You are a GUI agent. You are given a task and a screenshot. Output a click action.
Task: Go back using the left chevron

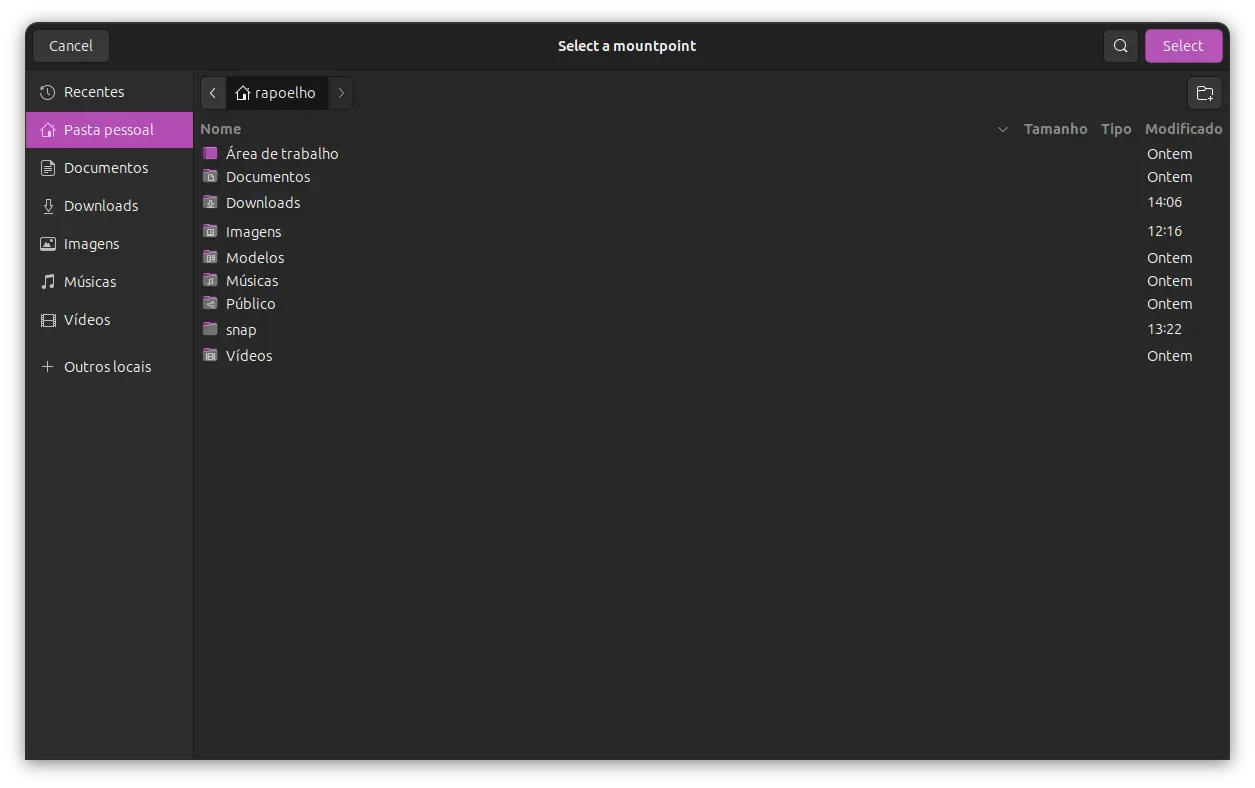pos(213,93)
